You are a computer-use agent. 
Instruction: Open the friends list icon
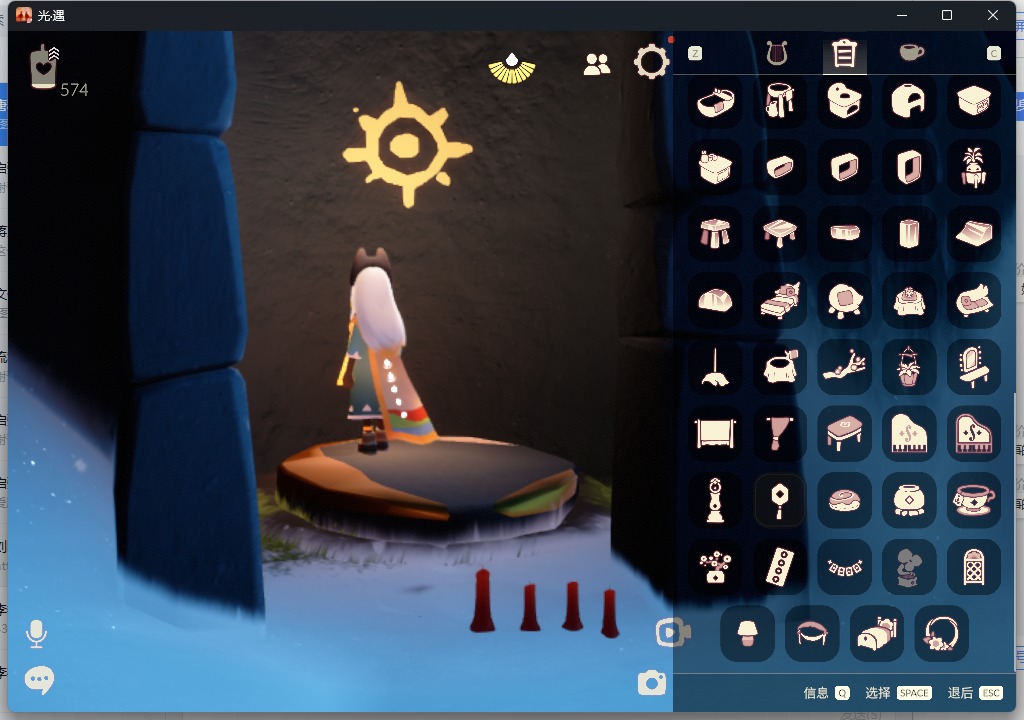click(x=596, y=64)
